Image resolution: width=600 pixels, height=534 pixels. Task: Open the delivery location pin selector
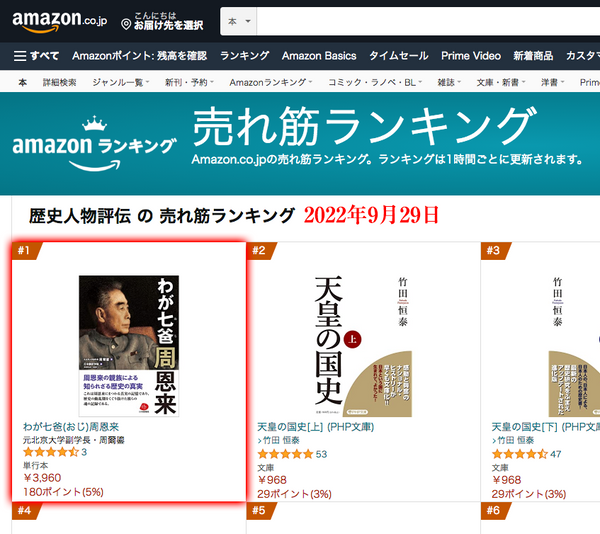point(162,21)
